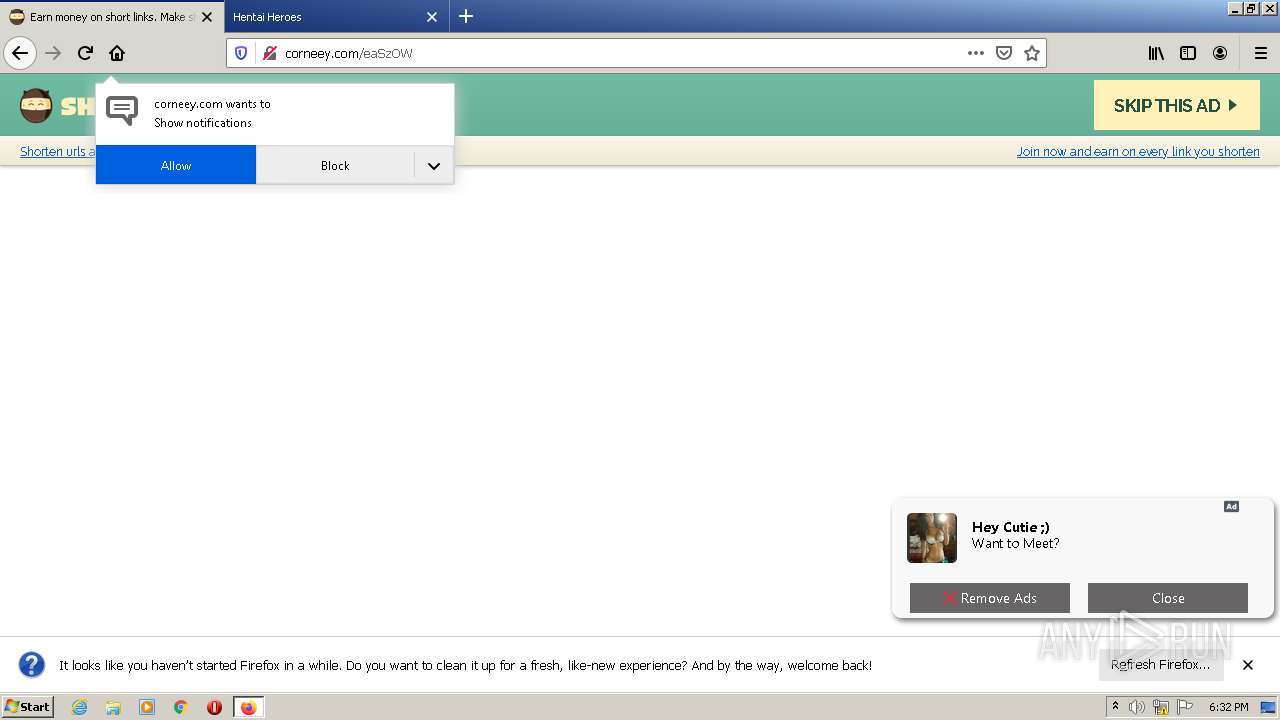Click 'Hey Cutie ;)' ad text

[1011, 527]
